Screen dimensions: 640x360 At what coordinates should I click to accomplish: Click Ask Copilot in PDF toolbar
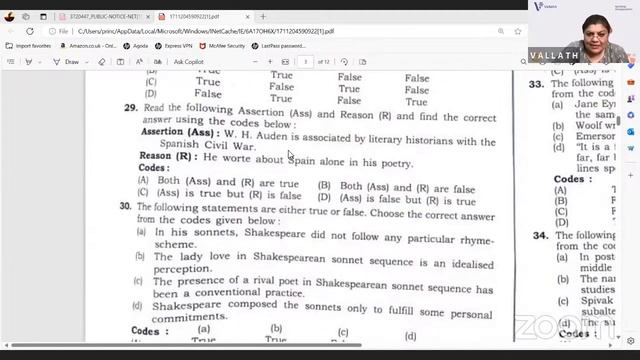[x=189, y=62]
